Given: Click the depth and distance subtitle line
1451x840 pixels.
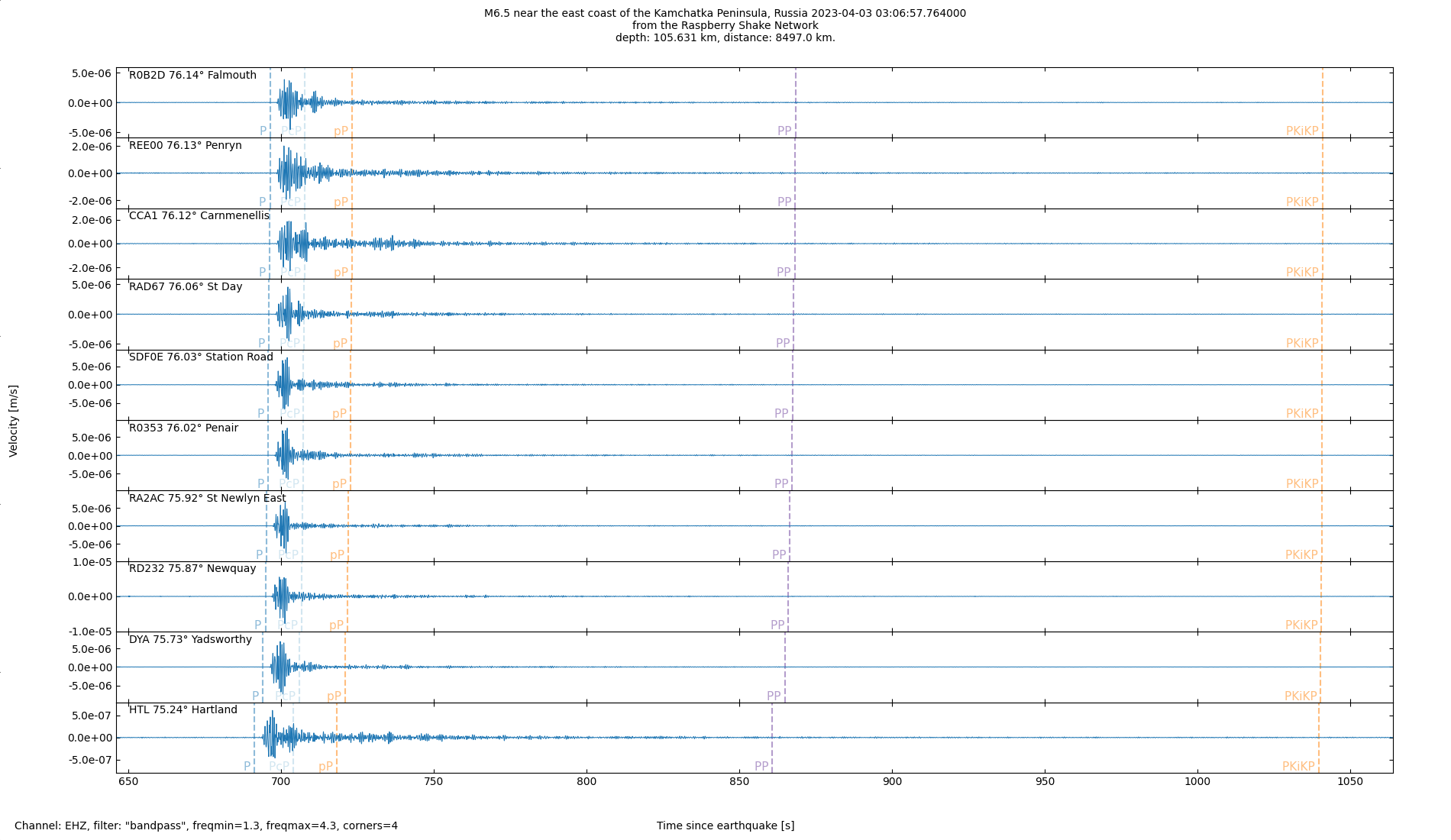Looking at the screenshot, I should point(725,37).
